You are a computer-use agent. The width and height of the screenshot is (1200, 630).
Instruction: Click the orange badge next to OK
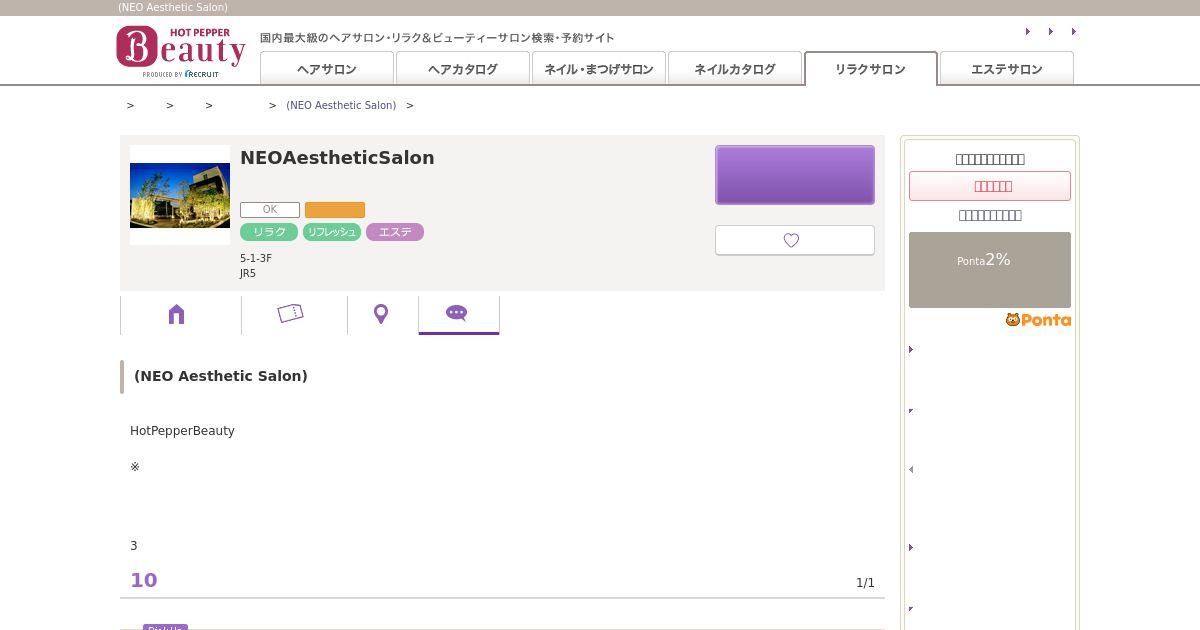click(x=335, y=210)
